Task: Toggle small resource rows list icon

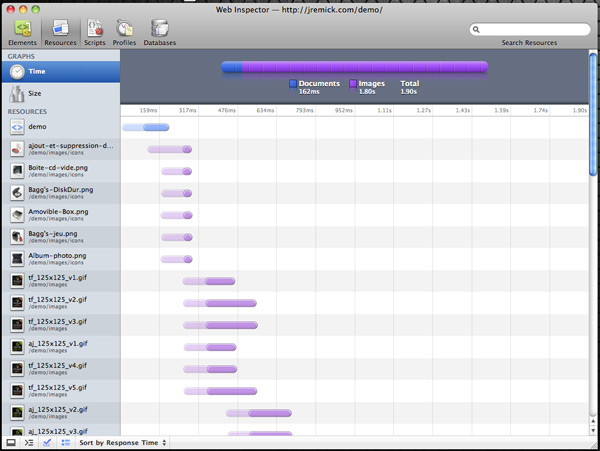Action: tap(66, 443)
